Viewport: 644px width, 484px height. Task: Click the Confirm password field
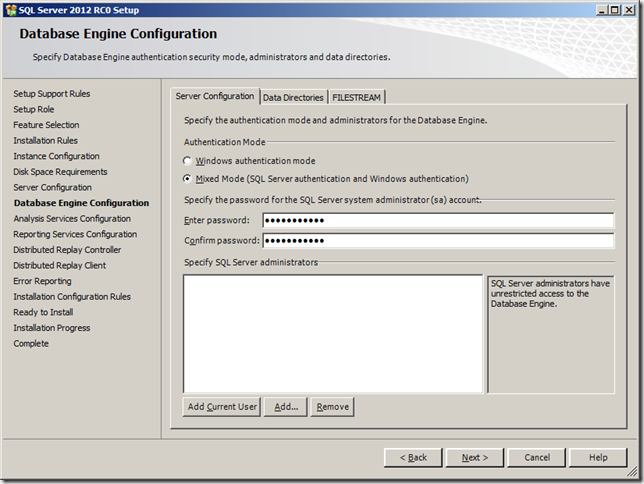438,241
